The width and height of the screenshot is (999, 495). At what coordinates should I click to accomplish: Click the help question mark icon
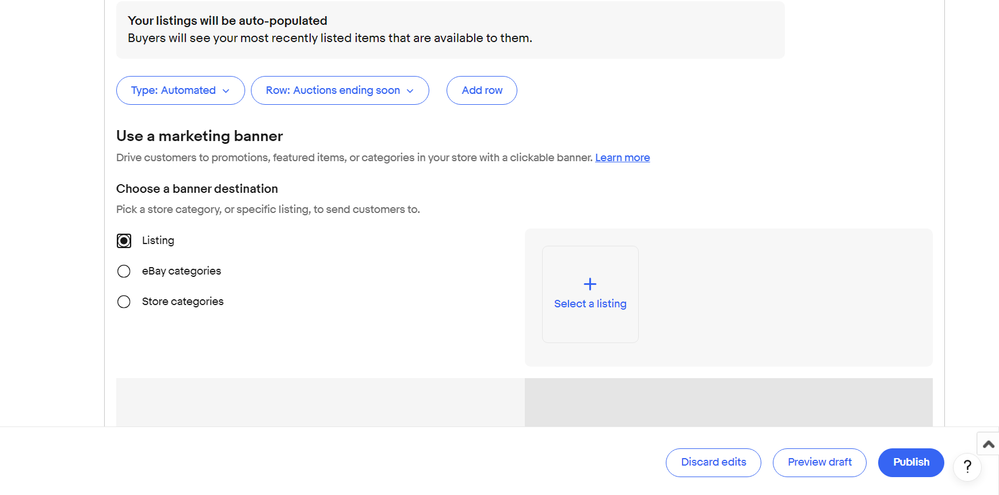point(967,467)
